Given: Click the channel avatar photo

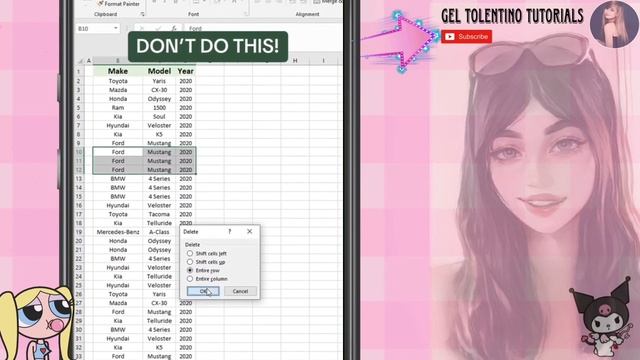Looking at the screenshot, I should point(614,24).
